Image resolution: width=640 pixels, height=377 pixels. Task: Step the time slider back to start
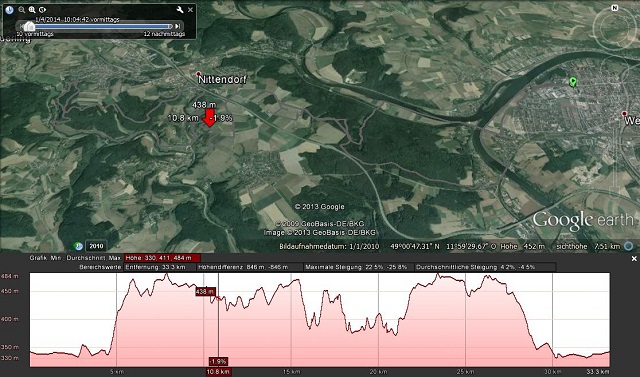point(21,26)
